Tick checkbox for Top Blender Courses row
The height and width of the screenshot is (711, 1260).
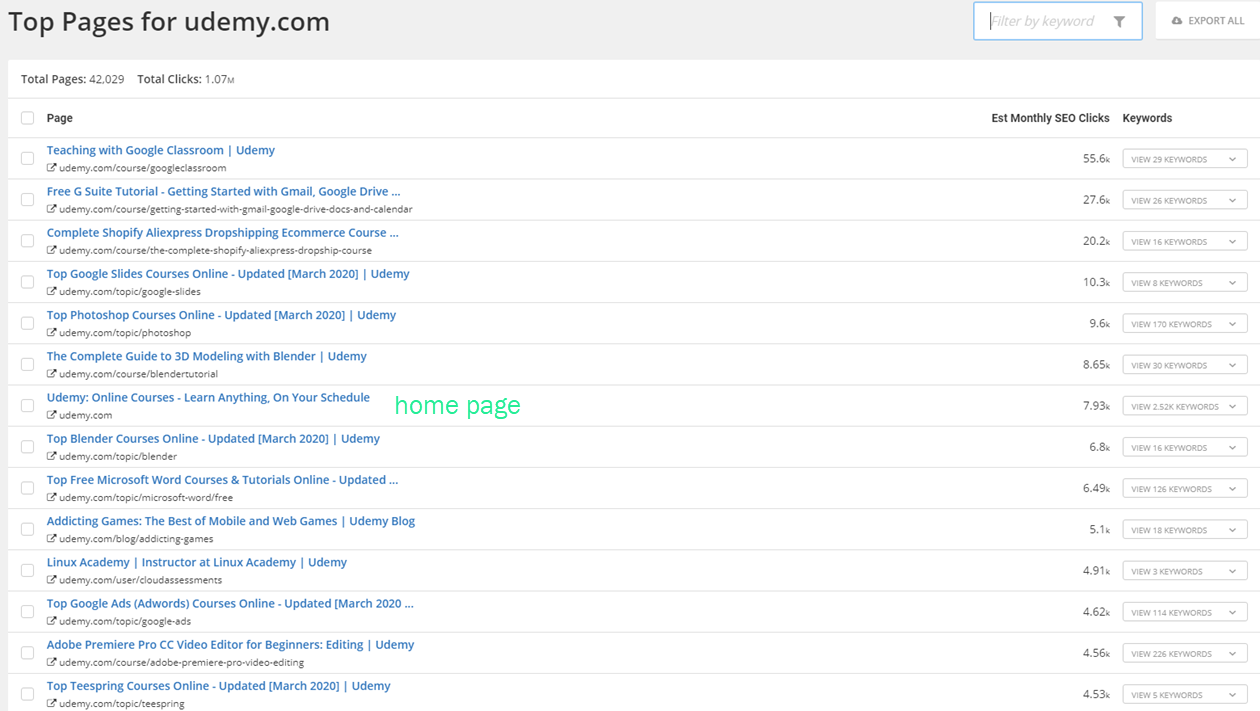(x=27, y=447)
